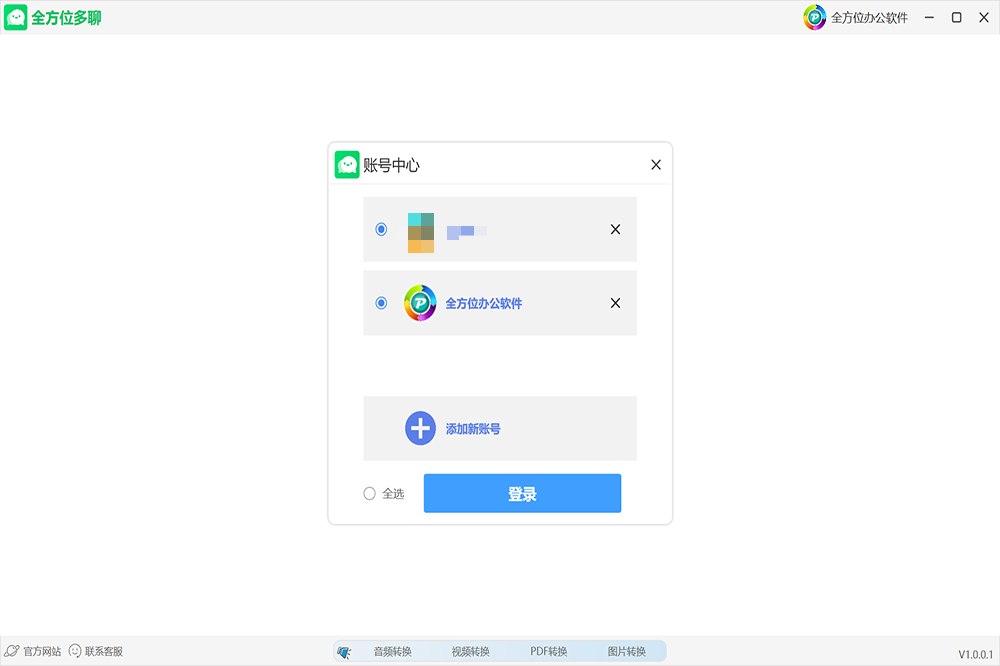Click the 全方位多聊 app logo in the title bar

(x=16, y=17)
